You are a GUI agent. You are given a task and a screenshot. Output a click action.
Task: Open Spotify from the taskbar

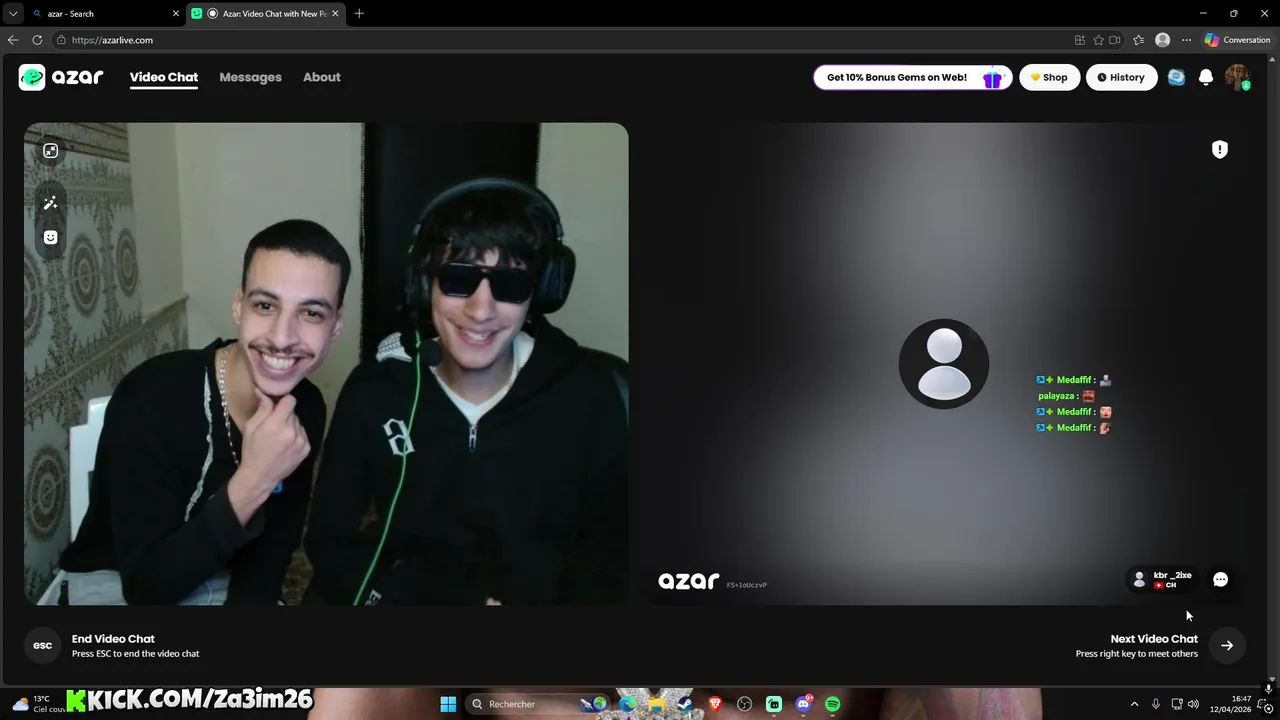(832, 704)
